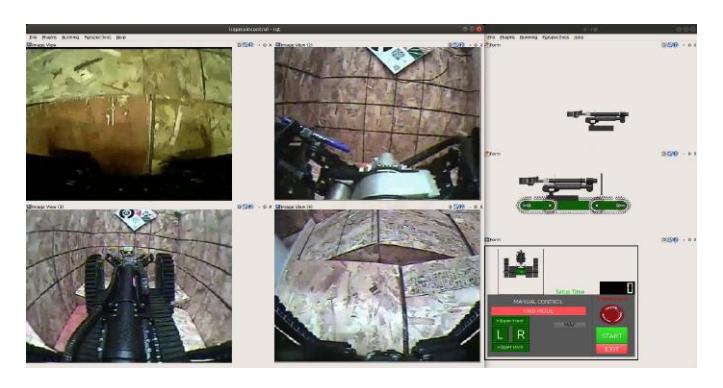Open the Help menu in the left rqt window
The height and width of the screenshot is (388, 723).
pyautogui.click(x=121, y=37)
